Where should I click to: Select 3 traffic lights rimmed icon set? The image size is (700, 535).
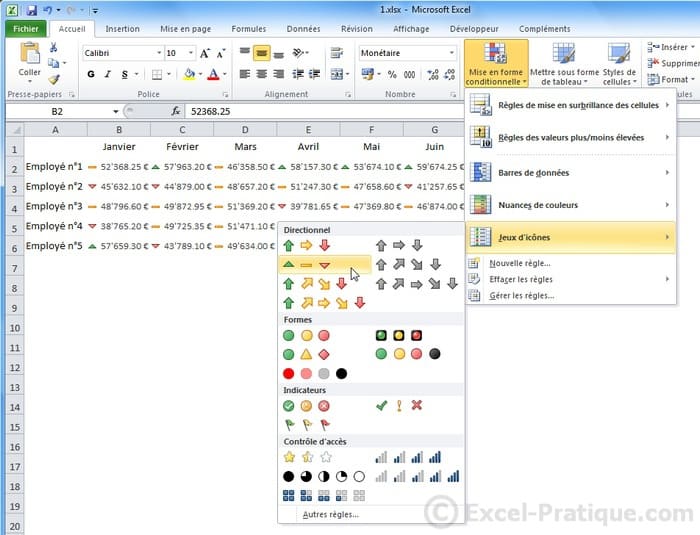(x=399, y=335)
